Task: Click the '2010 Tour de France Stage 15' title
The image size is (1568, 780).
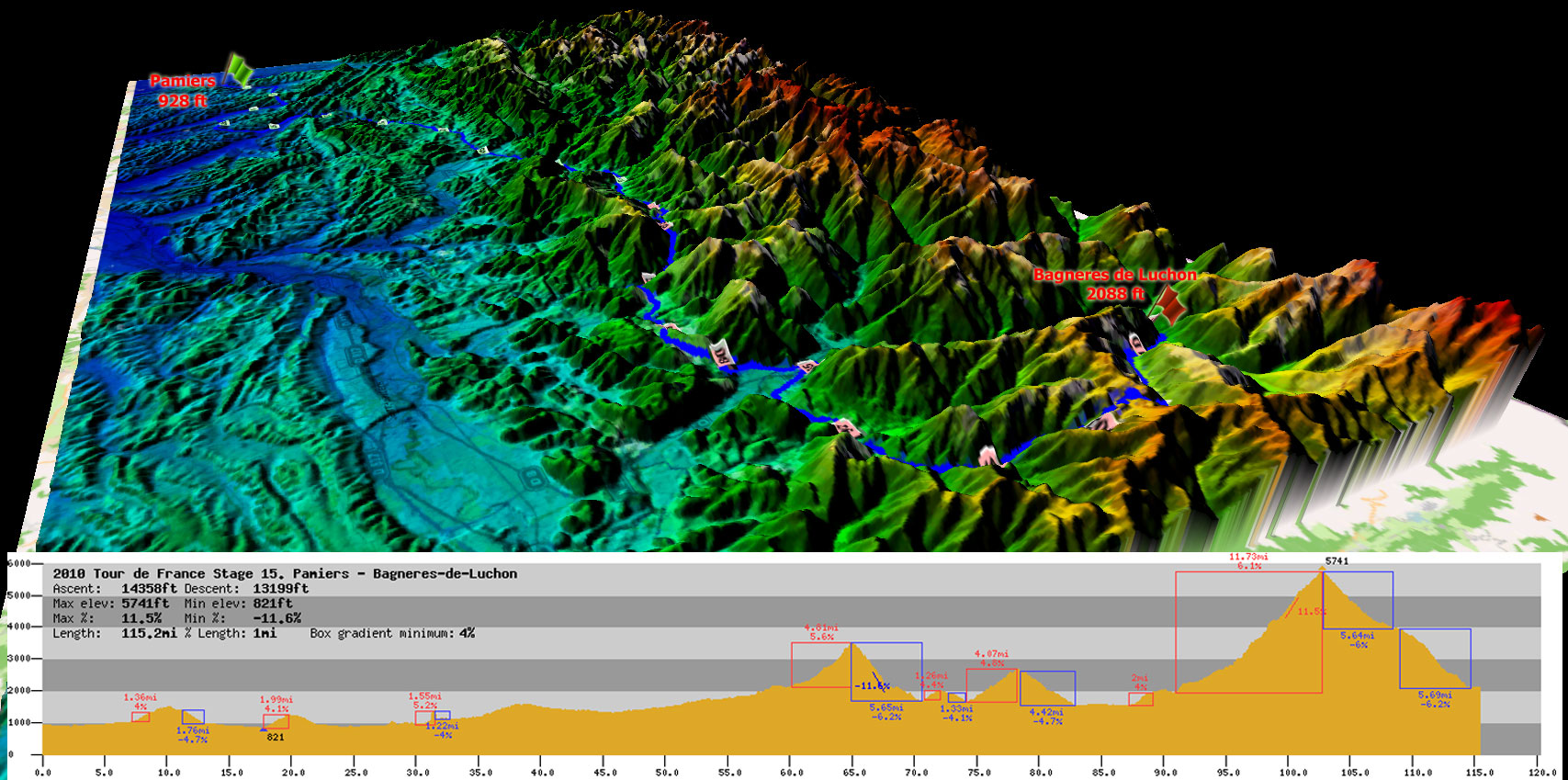Action: tap(285, 573)
